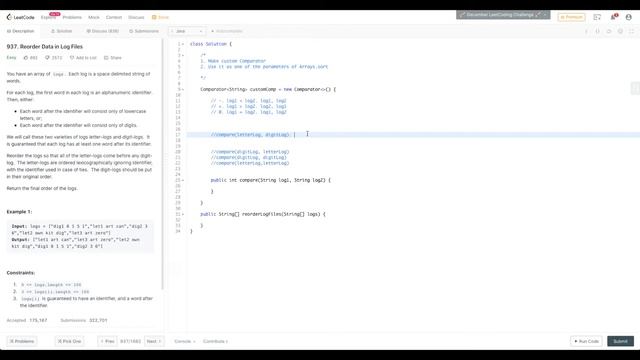Click the Run Code button
This screenshot has width=640, height=360.
586,341
